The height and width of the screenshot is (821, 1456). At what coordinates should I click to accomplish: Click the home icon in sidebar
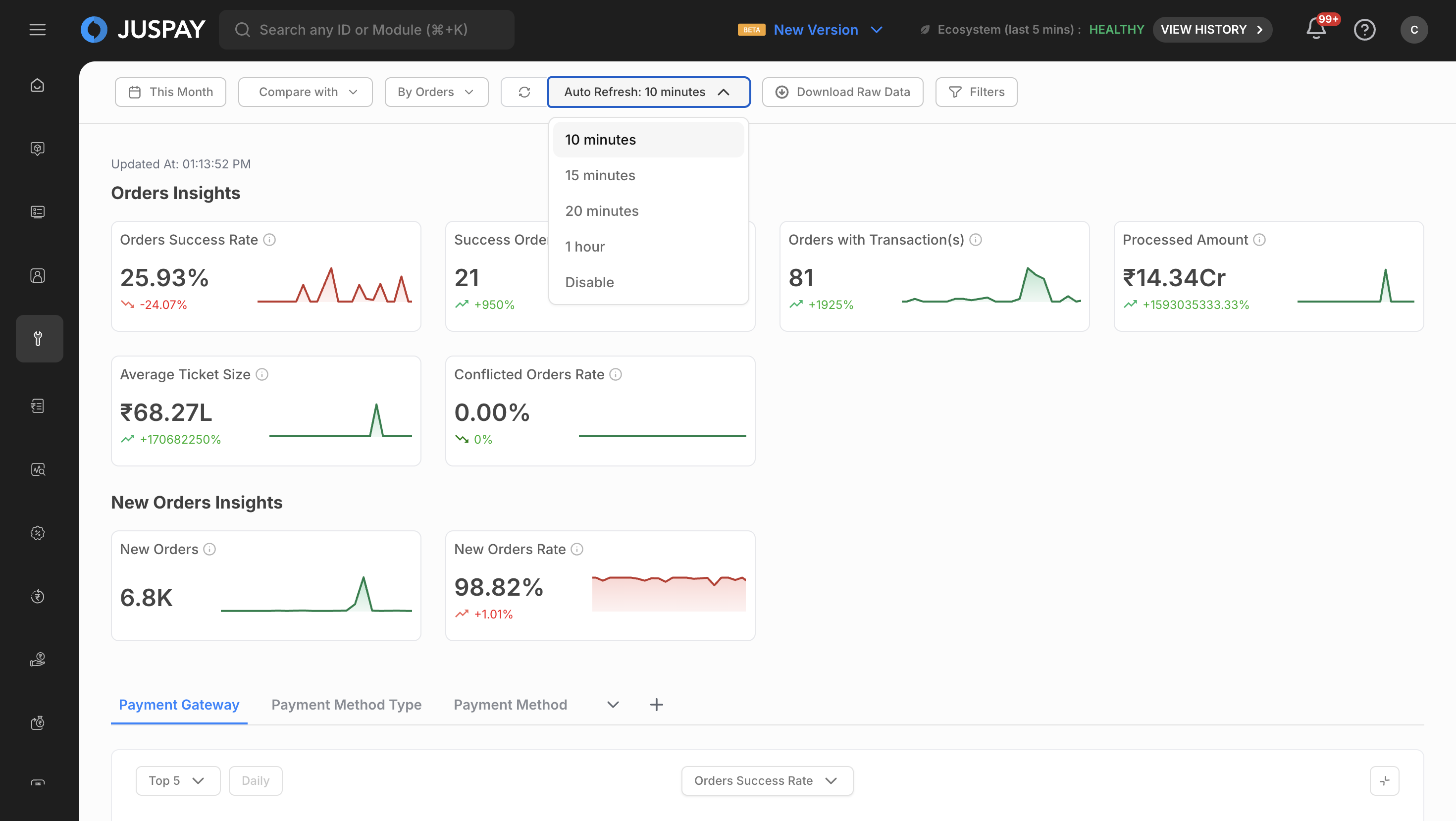(x=37, y=85)
